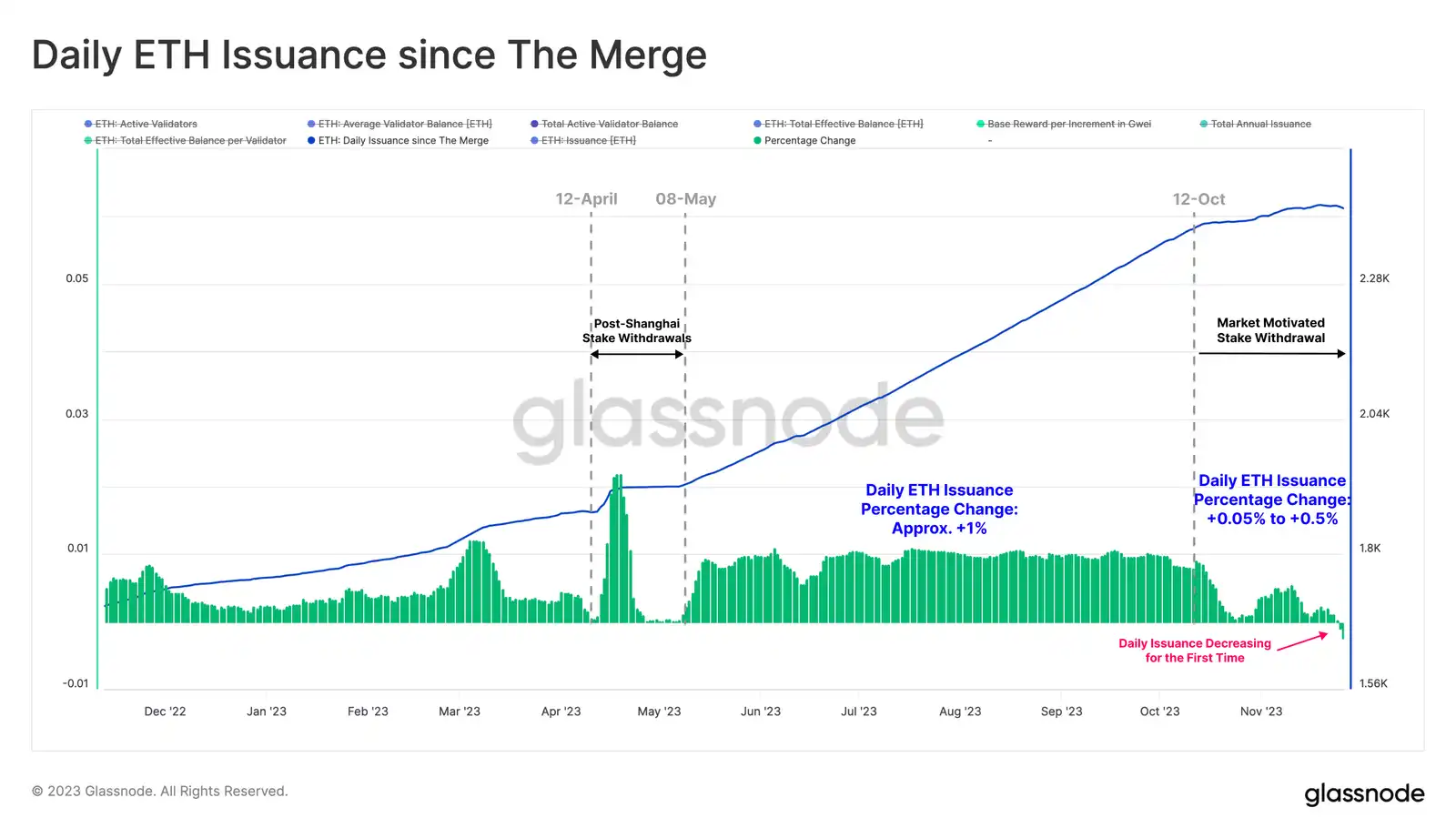1456x838 pixels.
Task: Select the 12-April date marker label
Action: pos(586,199)
